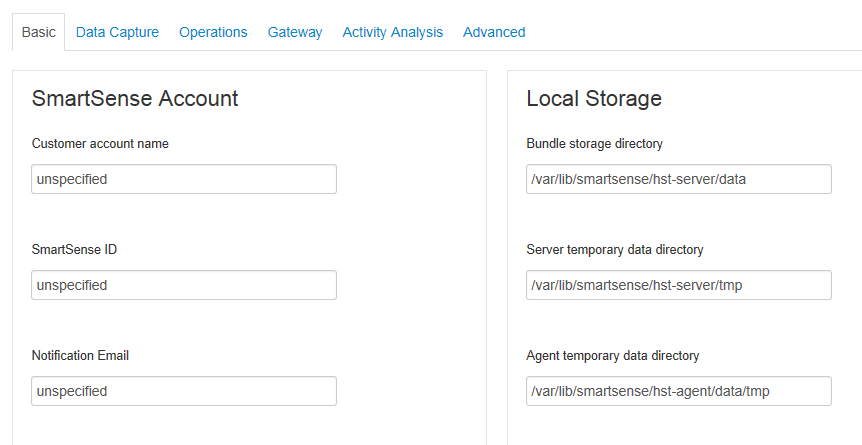The width and height of the screenshot is (862, 445).
Task: Click the "Bundle storage directory" label
Action: [x=594, y=143]
